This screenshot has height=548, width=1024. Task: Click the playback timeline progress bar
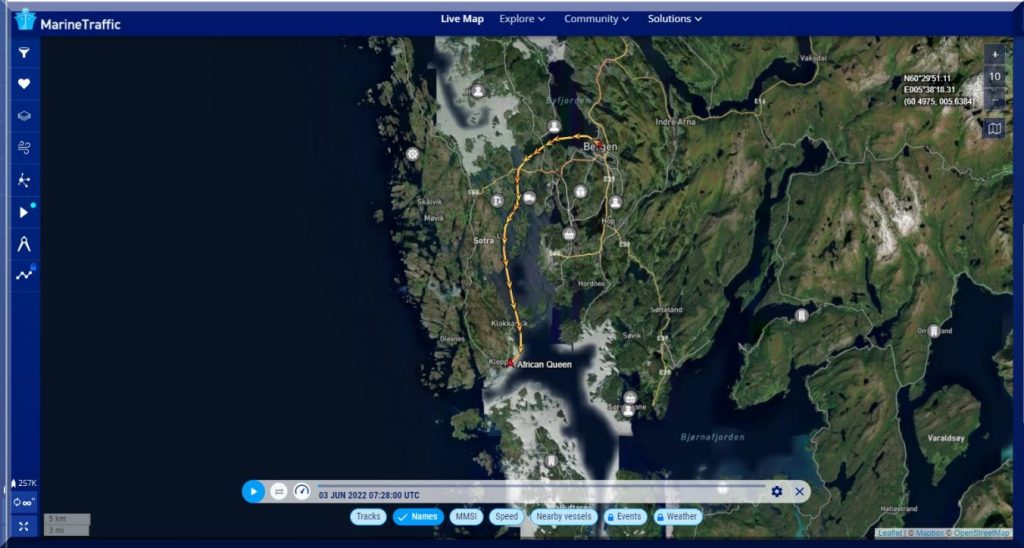point(540,486)
